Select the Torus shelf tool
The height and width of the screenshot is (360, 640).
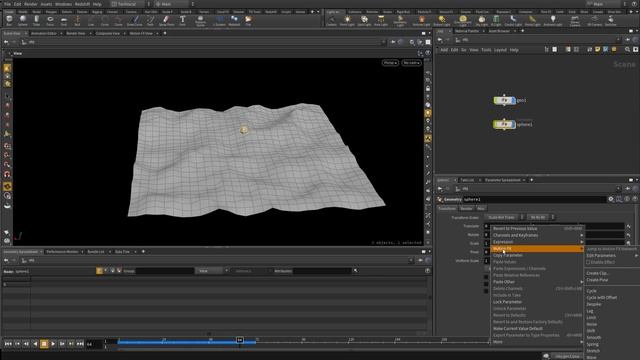point(50,20)
